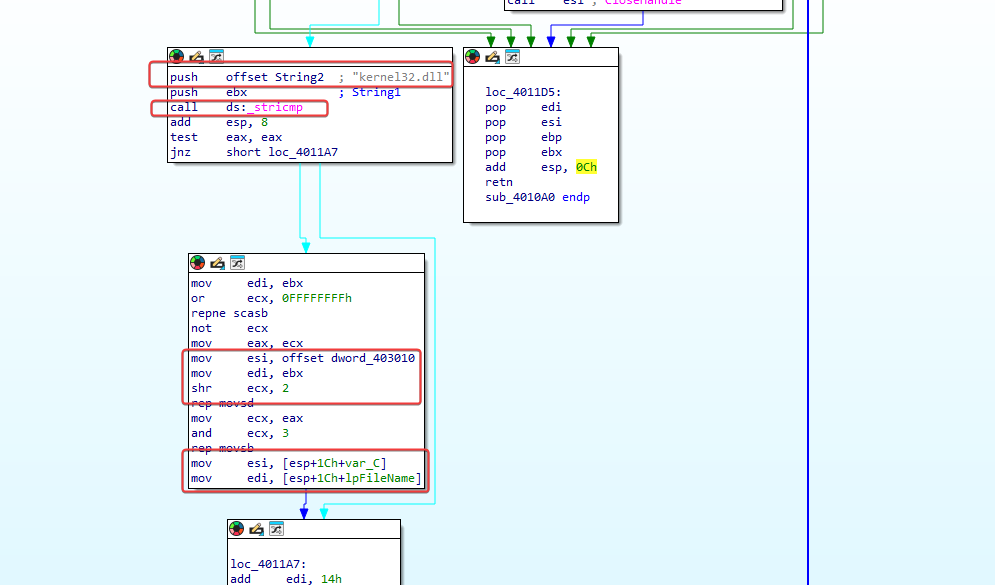Select the 'pop ebp' instruction

(523, 137)
